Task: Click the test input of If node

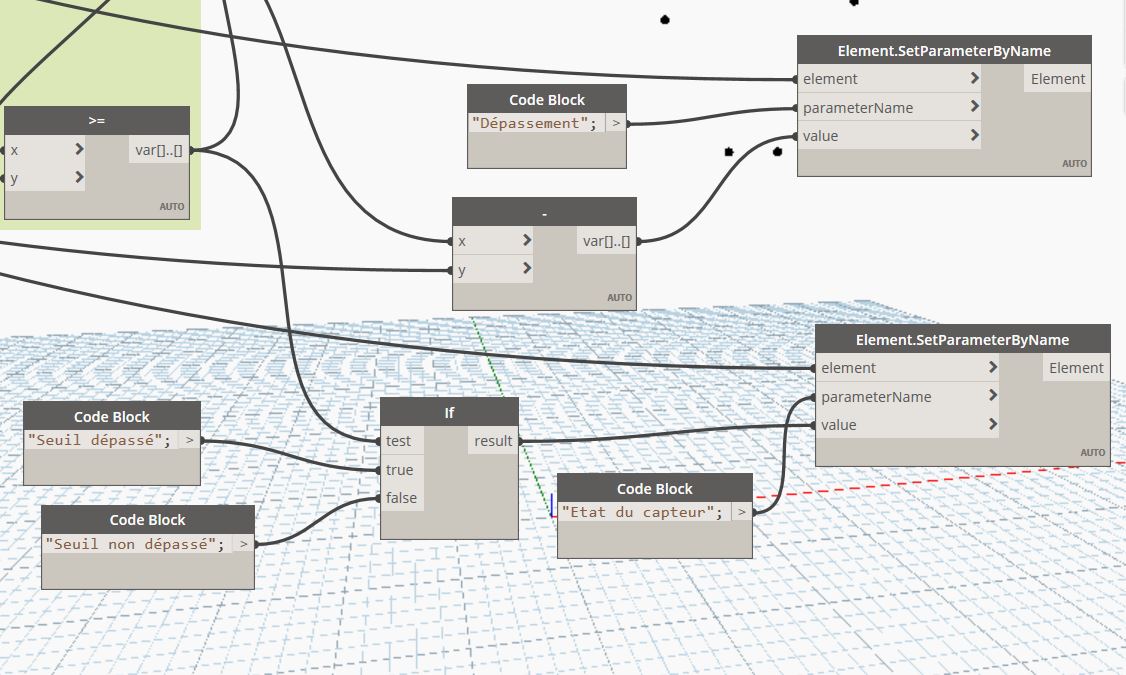Action: [399, 441]
